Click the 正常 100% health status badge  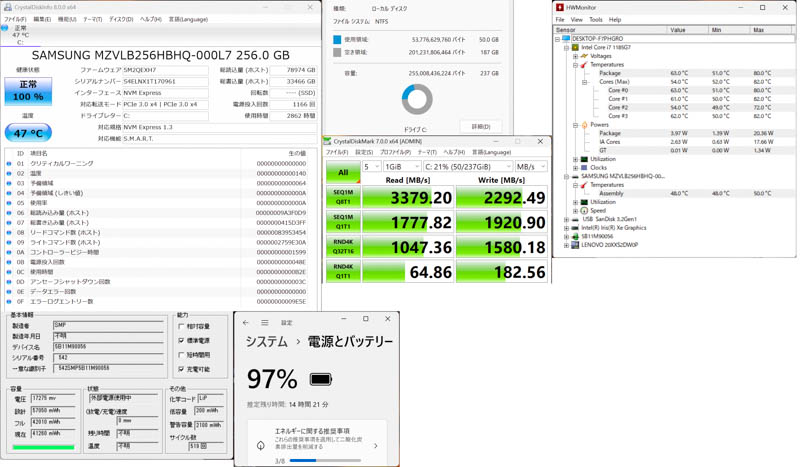pyautogui.click(x=28, y=91)
